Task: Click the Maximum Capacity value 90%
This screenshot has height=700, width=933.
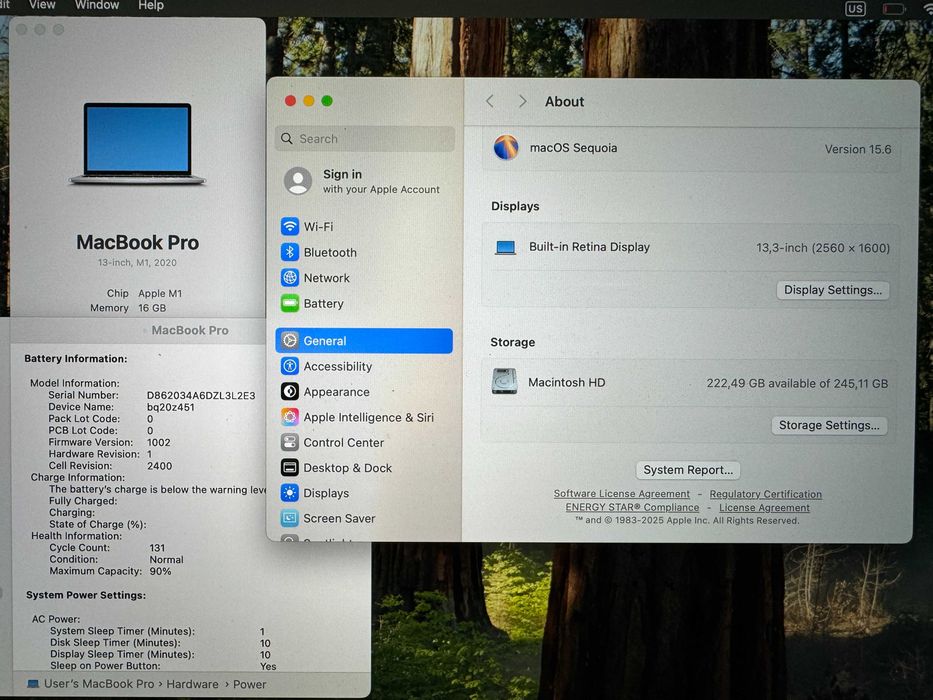Action: point(160,571)
